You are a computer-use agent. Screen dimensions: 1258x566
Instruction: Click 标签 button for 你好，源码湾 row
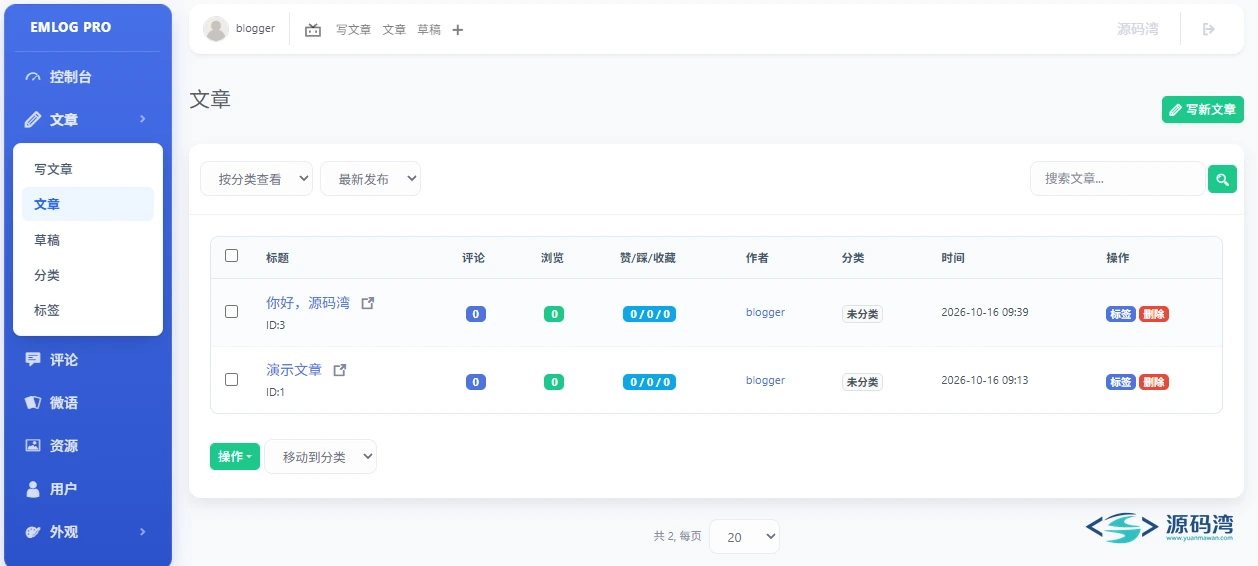[1120, 314]
